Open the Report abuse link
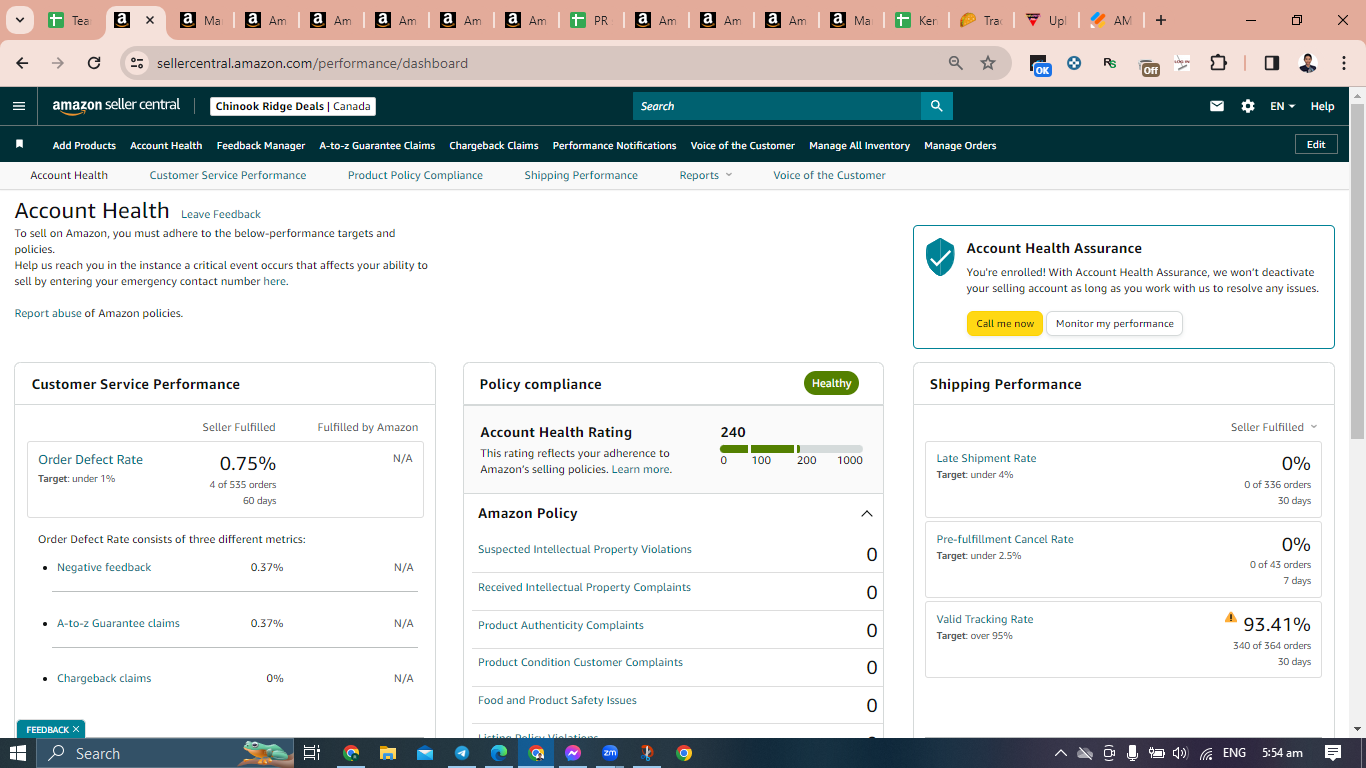 tap(48, 313)
